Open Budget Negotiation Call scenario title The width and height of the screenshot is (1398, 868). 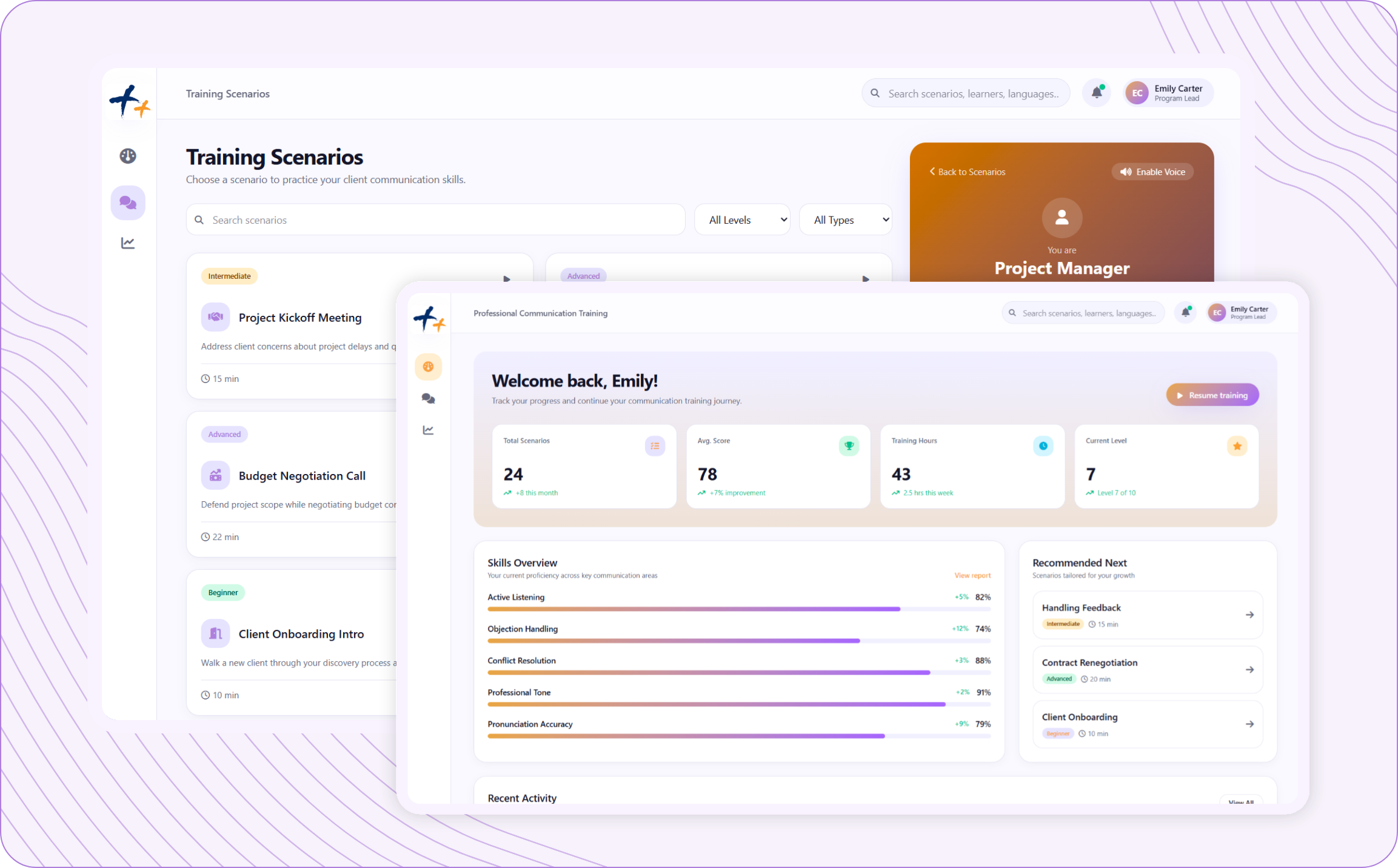pyautogui.click(x=302, y=476)
